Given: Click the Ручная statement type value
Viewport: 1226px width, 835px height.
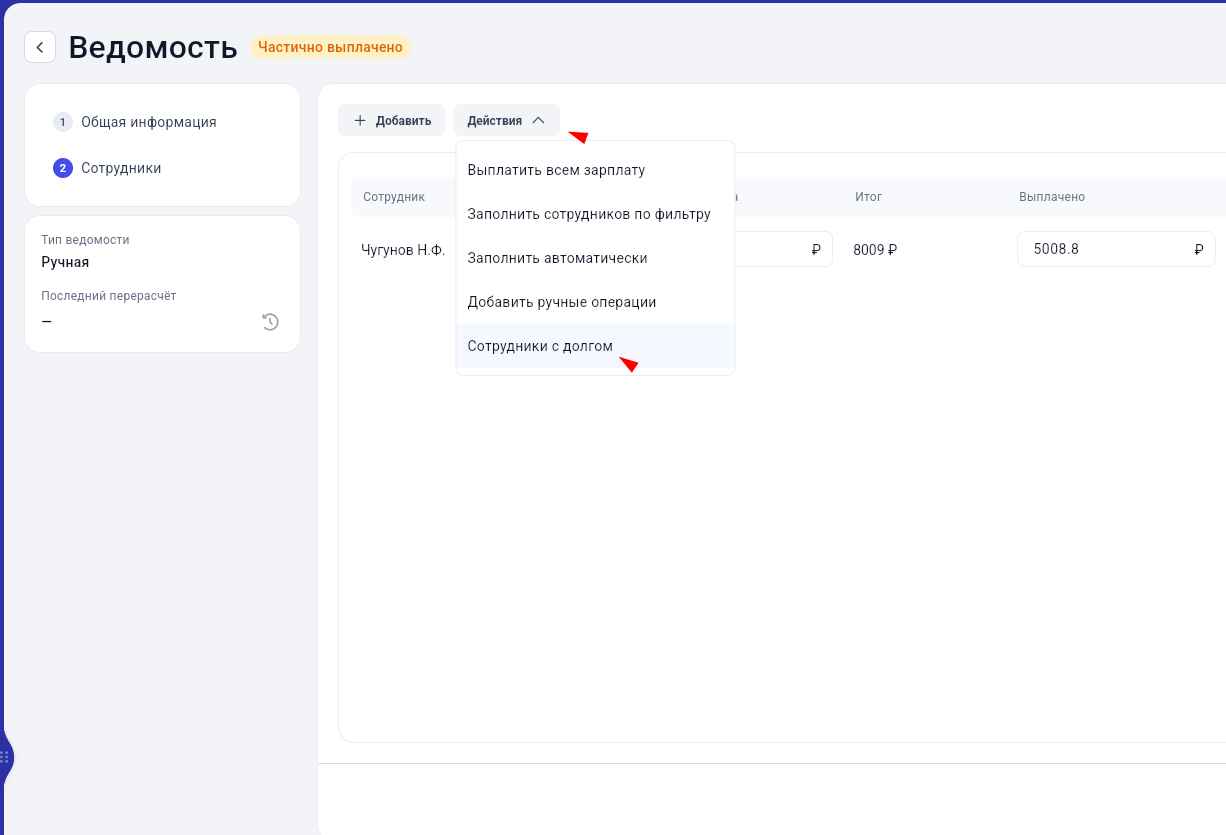Looking at the screenshot, I should (65, 262).
